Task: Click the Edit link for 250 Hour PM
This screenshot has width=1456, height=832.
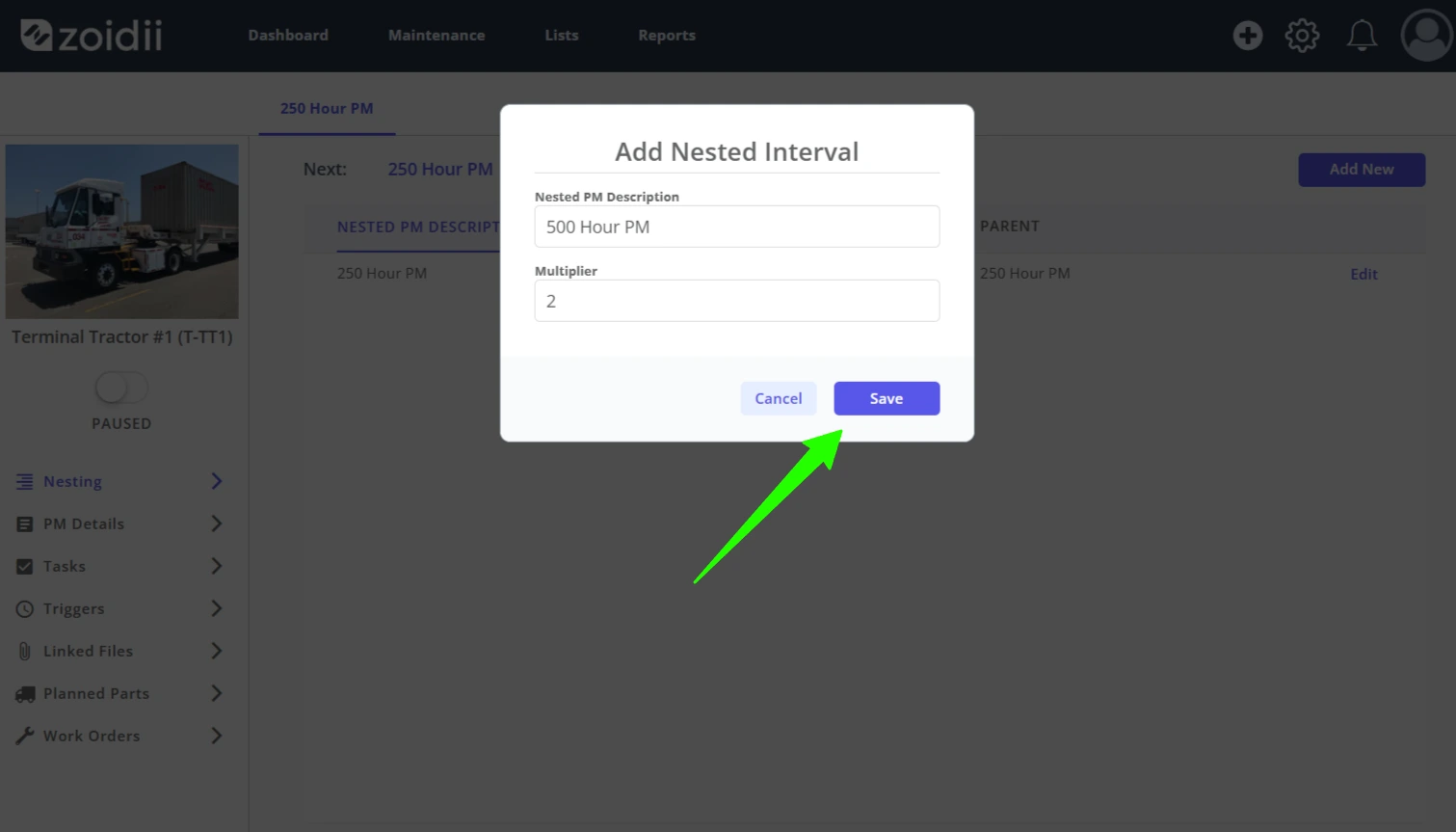Action: click(1363, 274)
